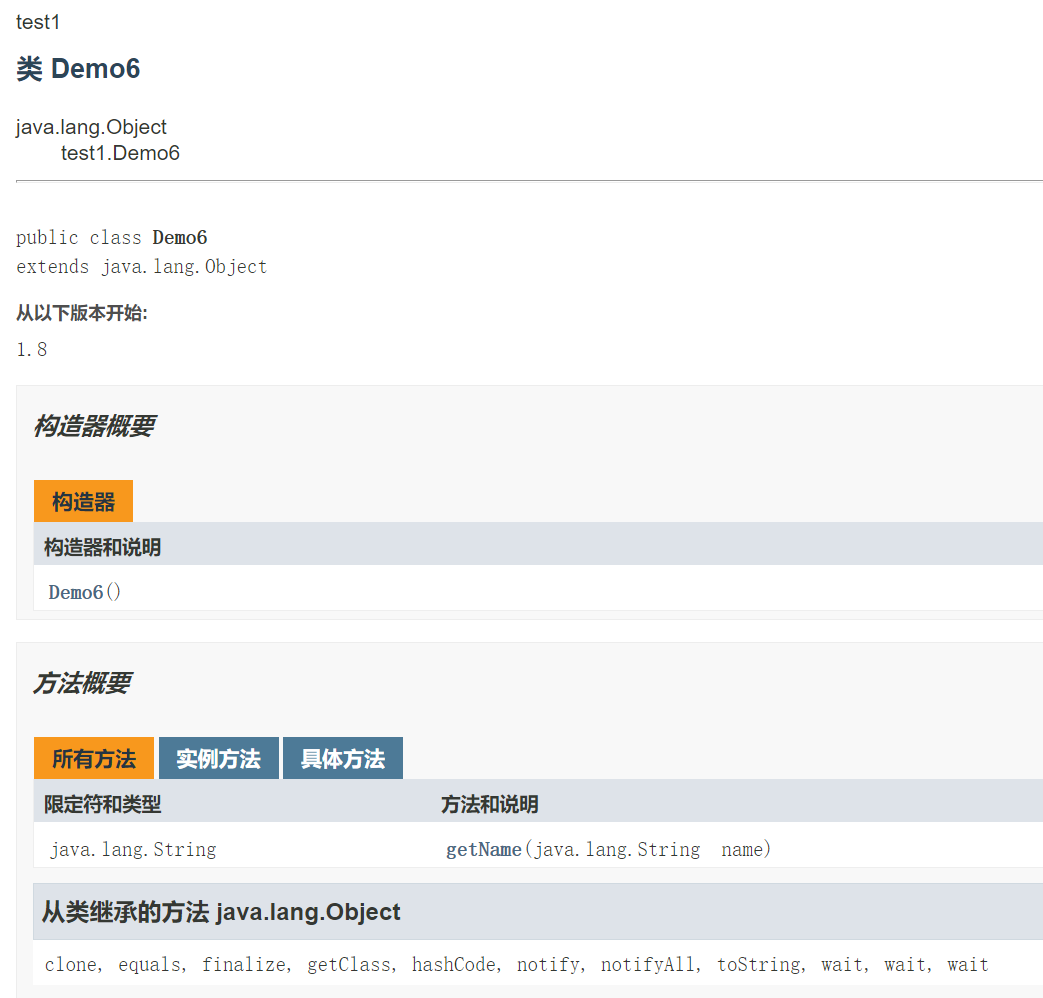The image size is (1043, 998).
Task: Click the version value 1.8
Action: point(31,349)
